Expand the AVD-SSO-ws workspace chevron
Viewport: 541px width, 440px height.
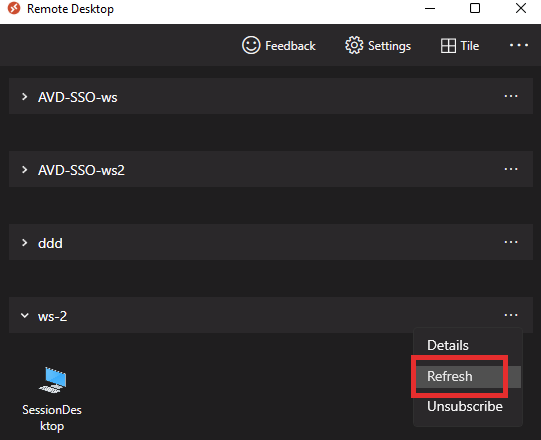pos(24,97)
